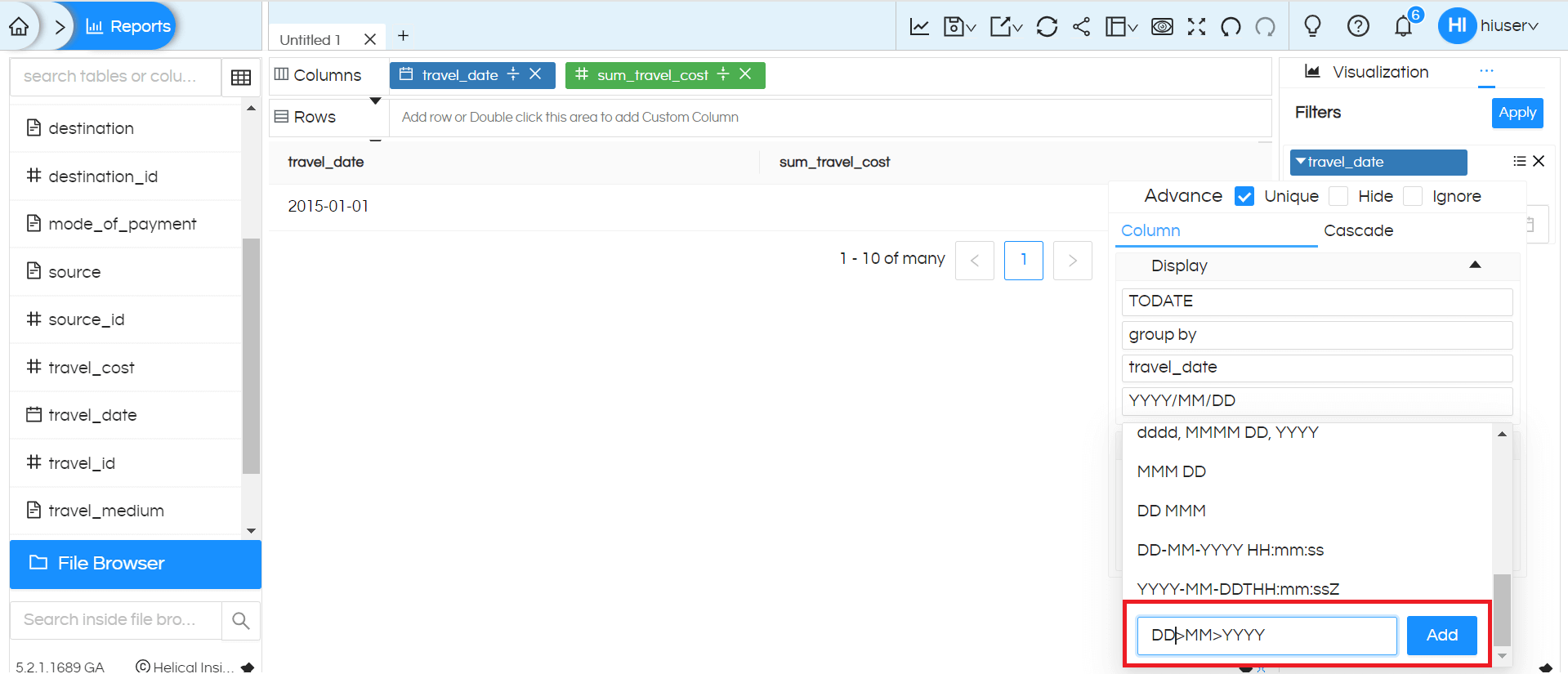
Task: Open the more options ellipsis tab
Action: [1486, 71]
